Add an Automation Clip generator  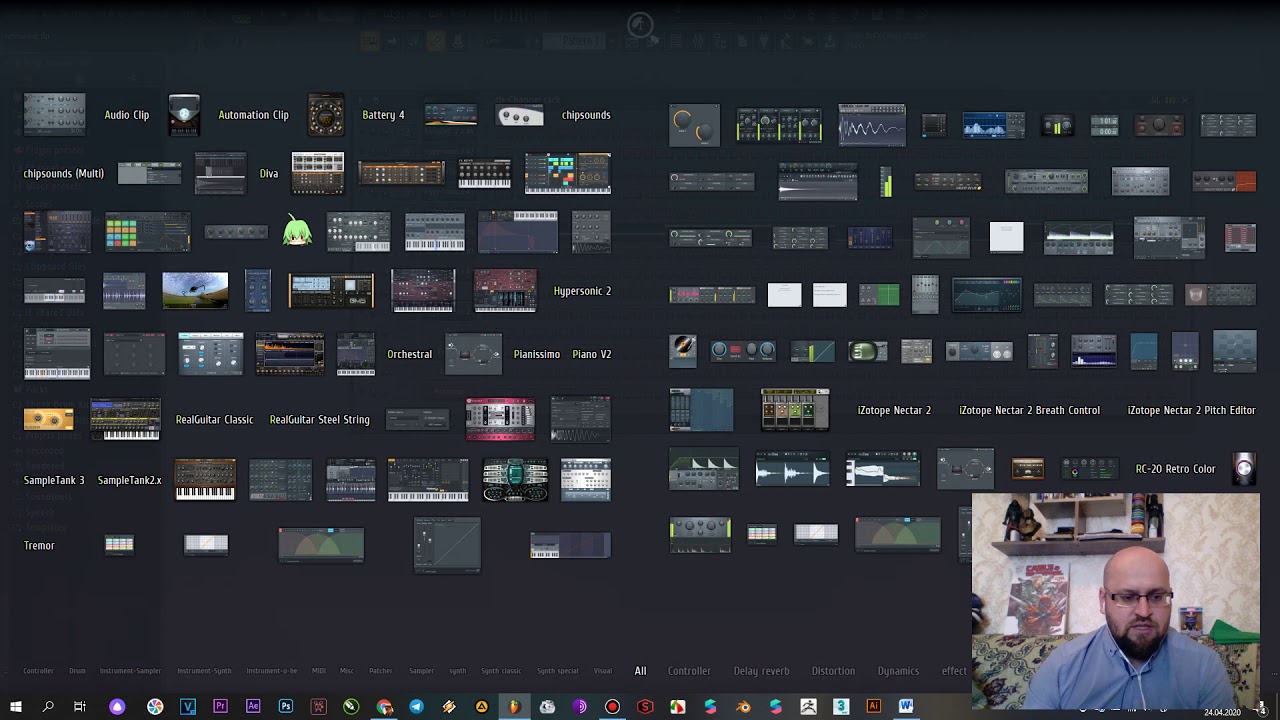(253, 115)
